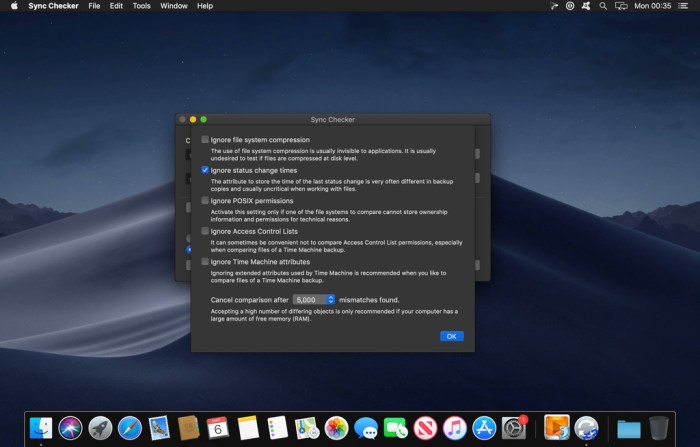The width and height of the screenshot is (700, 447).
Task: Enable Ignore POSIX permissions option
Action: (x=206, y=201)
